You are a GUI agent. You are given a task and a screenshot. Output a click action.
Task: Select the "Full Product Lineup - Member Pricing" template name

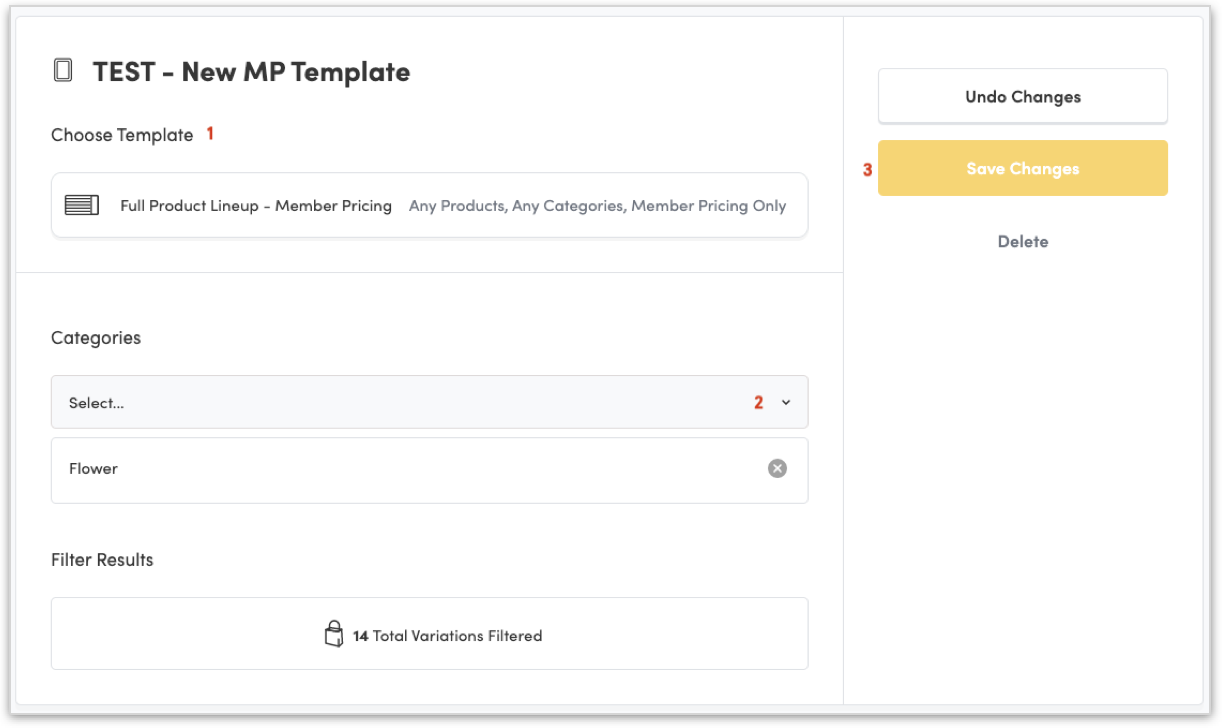pos(256,206)
